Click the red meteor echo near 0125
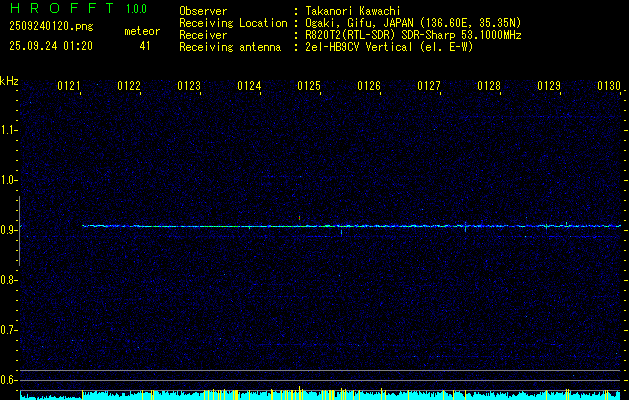This screenshot has height=400, width=629. [299, 218]
